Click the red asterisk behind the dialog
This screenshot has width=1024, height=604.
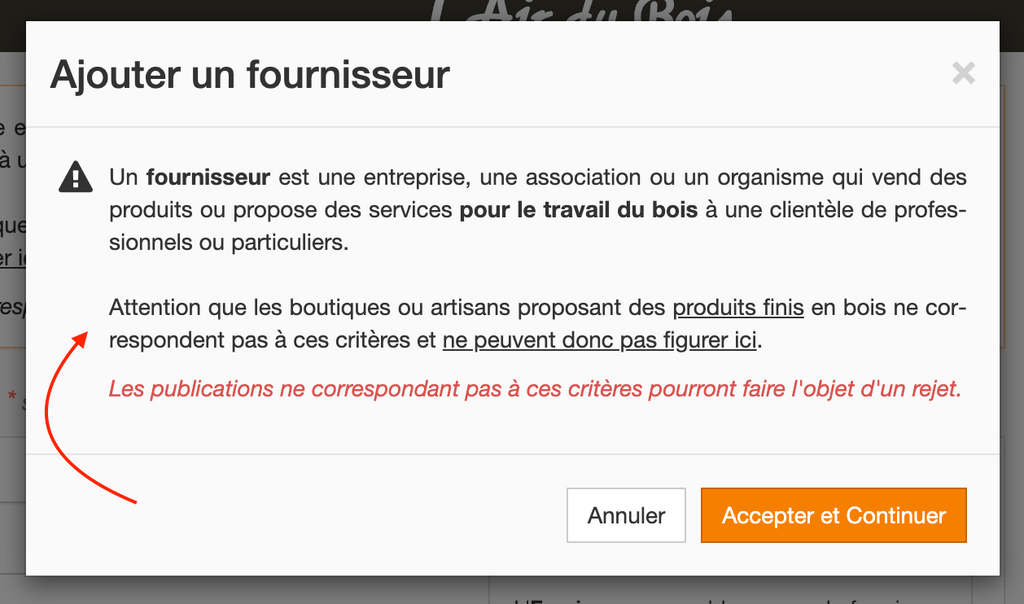point(12,397)
